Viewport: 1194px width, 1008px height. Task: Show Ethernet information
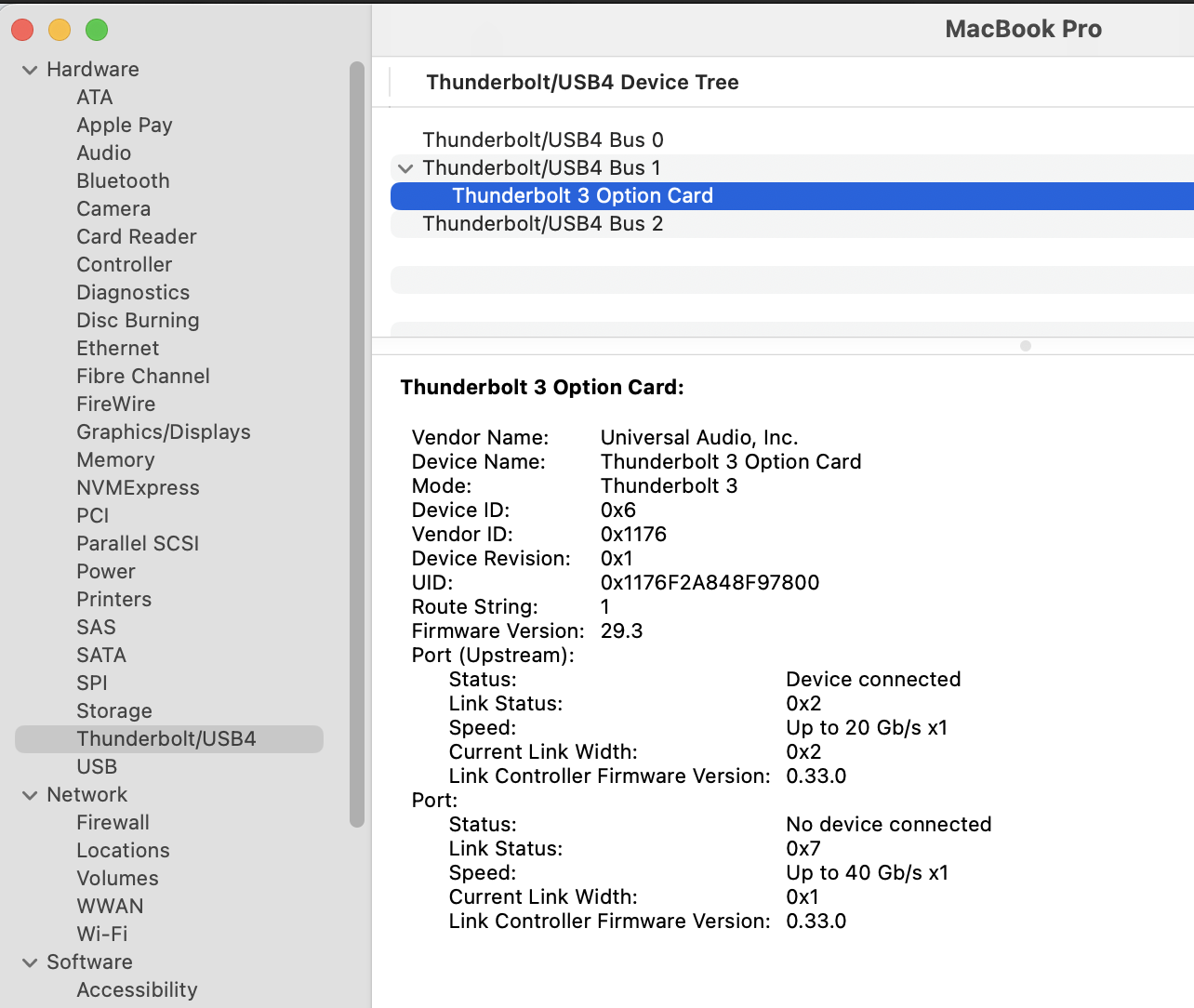pos(118,349)
